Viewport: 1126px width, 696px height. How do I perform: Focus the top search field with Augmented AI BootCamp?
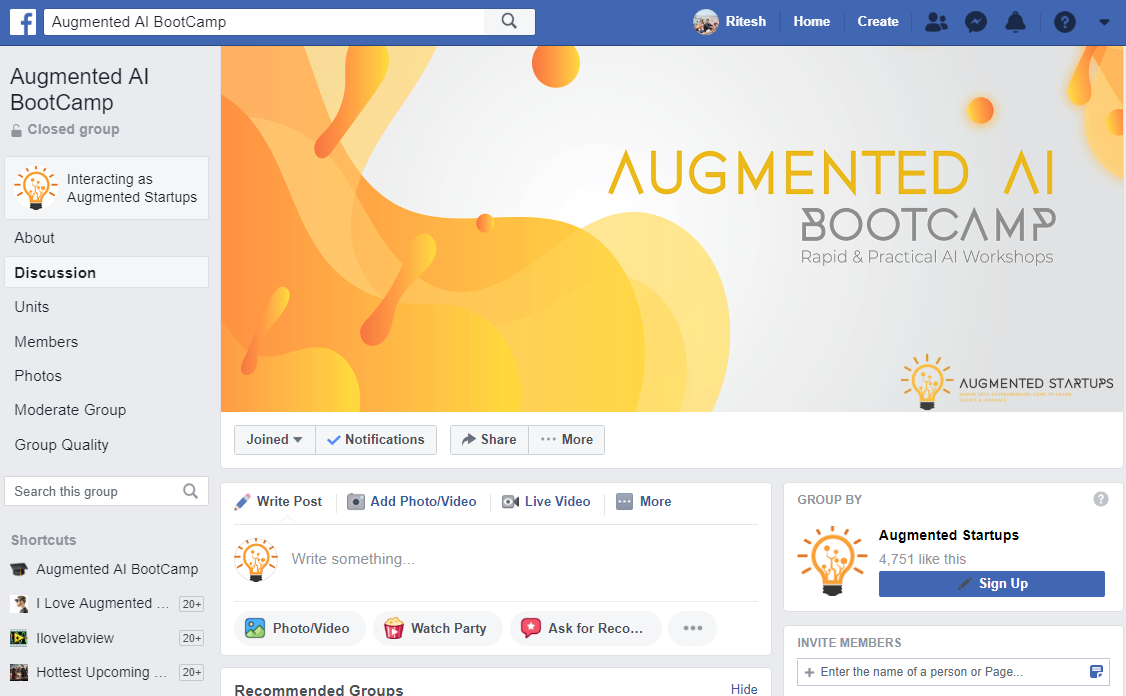(x=264, y=22)
